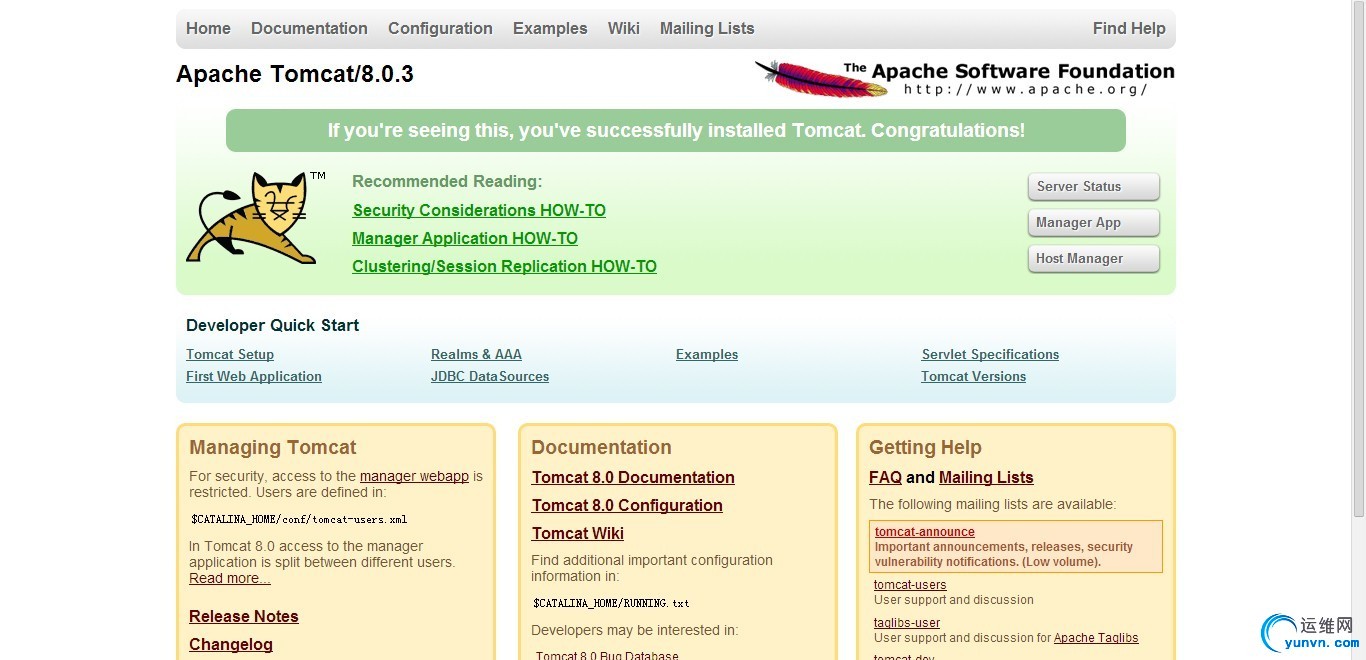The height and width of the screenshot is (660, 1366).
Task: Open Manager Application HOW-TO link
Action: click(465, 238)
